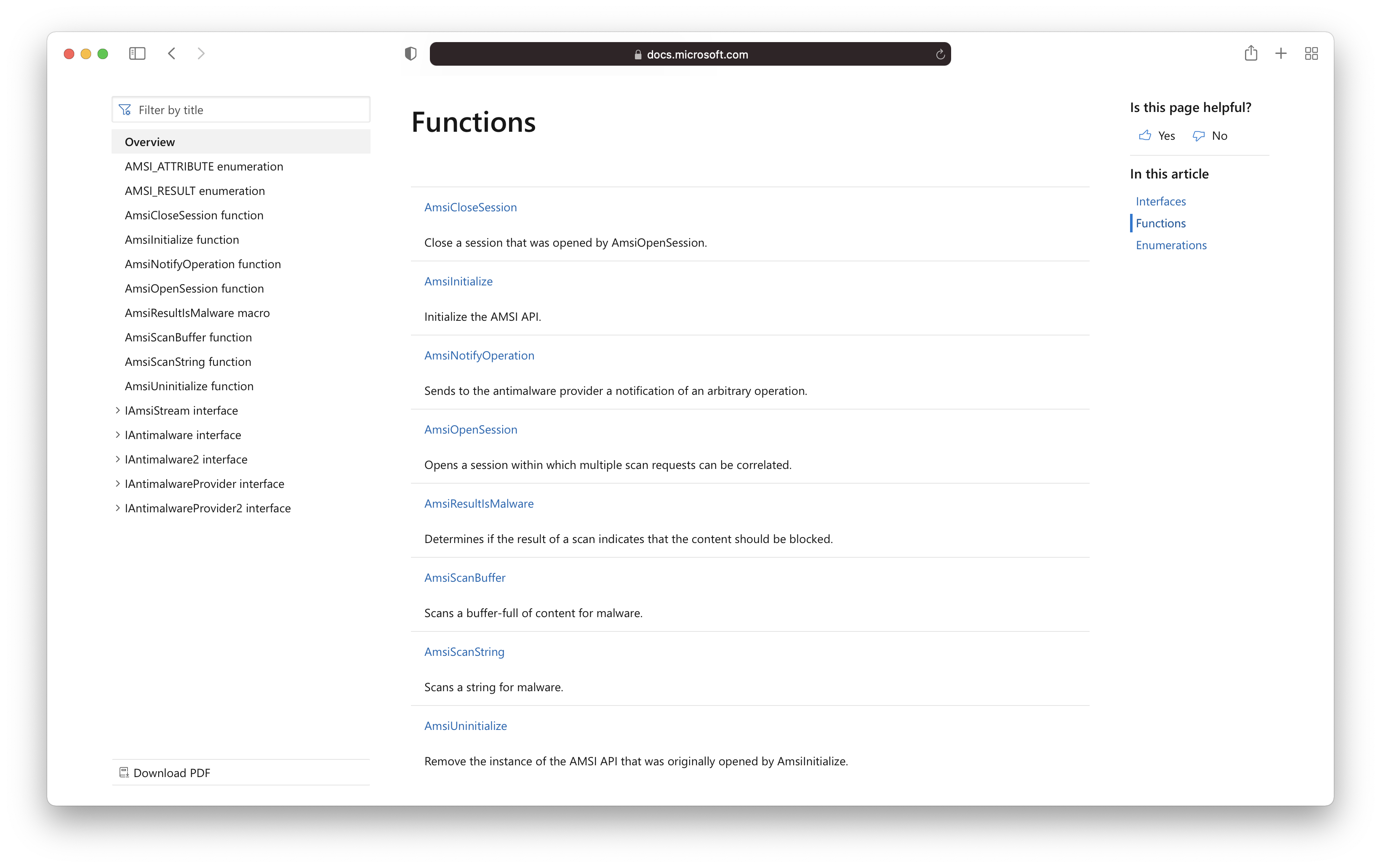Click the privacy shield icon in the toolbar

click(411, 53)
